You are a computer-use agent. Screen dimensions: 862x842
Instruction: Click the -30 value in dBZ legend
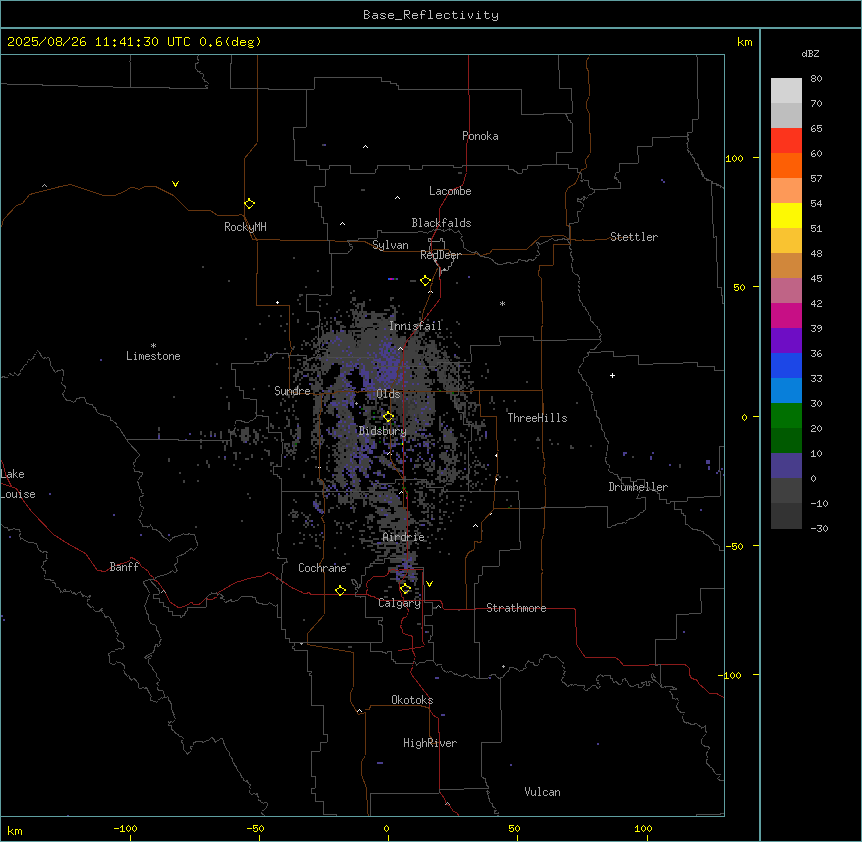[819, 528]
